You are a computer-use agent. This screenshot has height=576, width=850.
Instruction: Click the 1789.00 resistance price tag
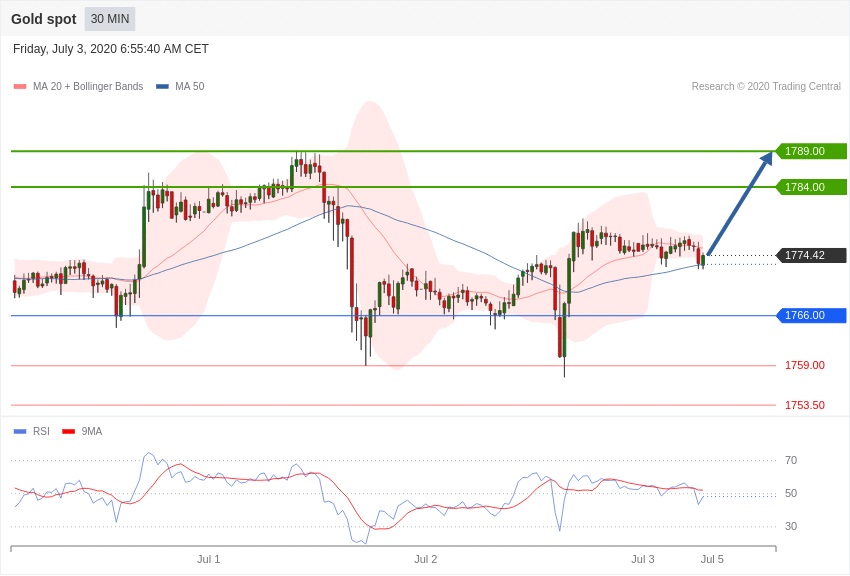coord(811,151)
